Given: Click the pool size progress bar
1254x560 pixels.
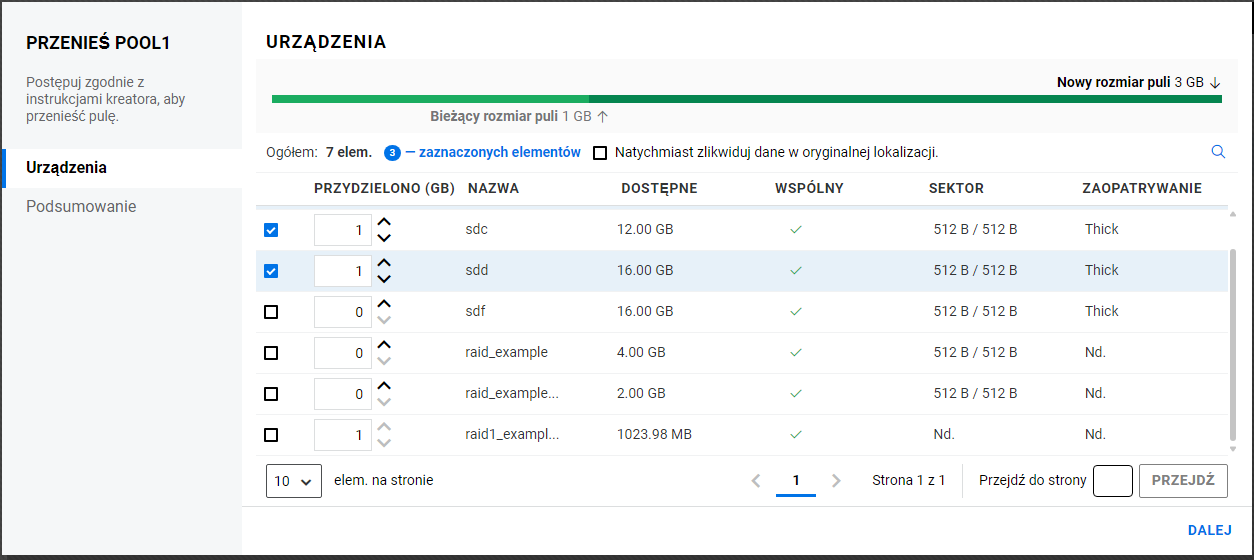Looking at the screenshot, I should tap(746, 99).
